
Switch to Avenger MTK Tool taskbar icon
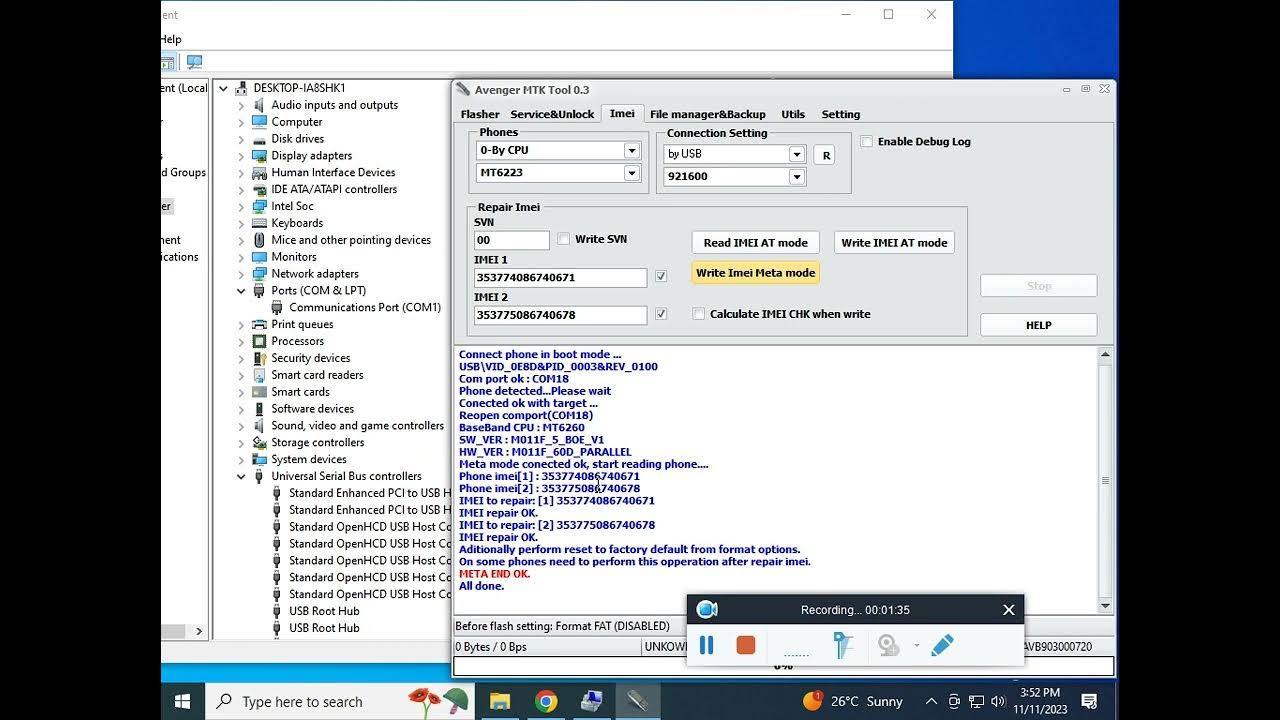[x=638, y=701]
